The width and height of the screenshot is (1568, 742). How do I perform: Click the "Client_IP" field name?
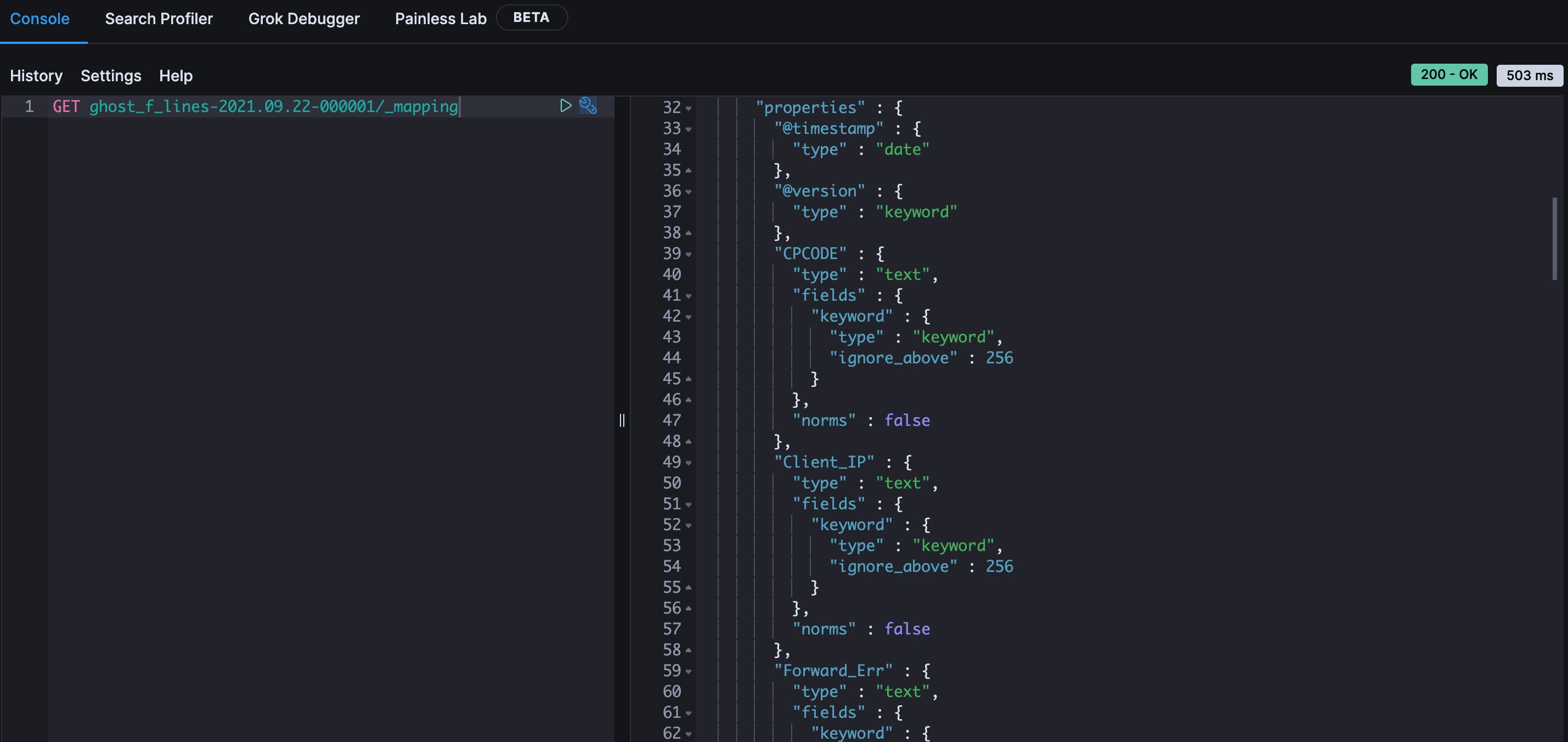[824, 462]
